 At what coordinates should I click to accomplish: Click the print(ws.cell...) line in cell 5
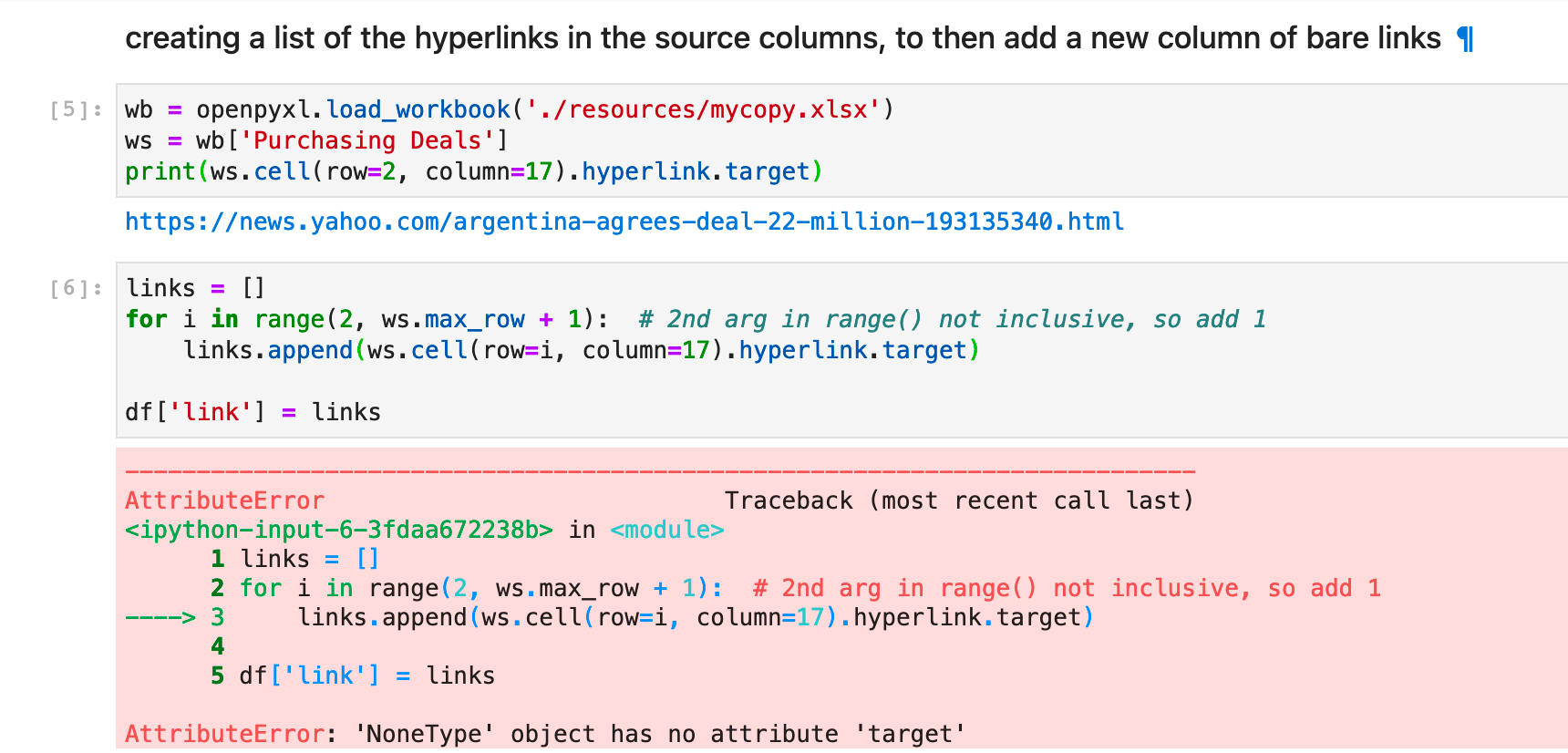(474, 171)
